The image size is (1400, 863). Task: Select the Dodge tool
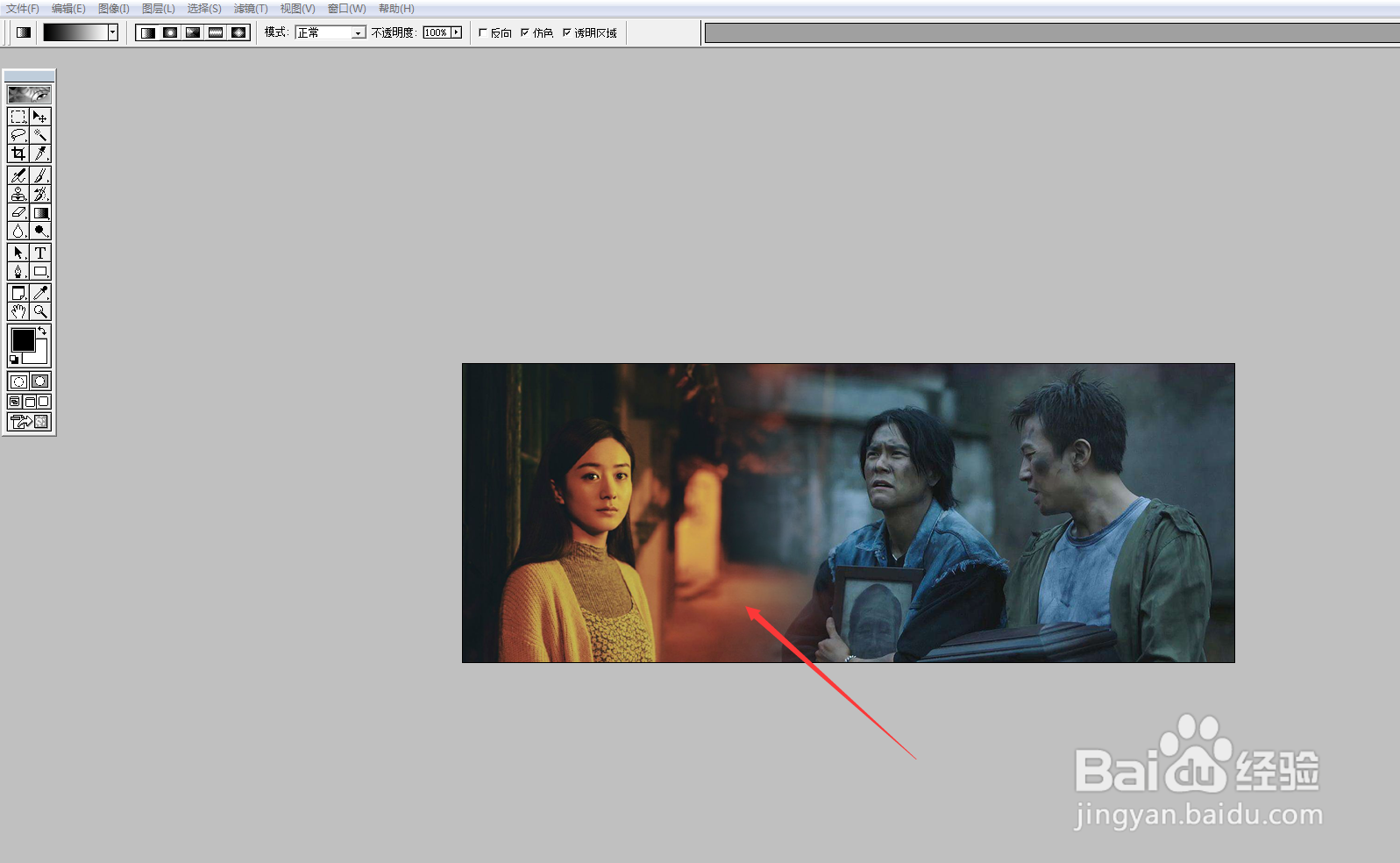pyautogui.click(x=40, y=231)
